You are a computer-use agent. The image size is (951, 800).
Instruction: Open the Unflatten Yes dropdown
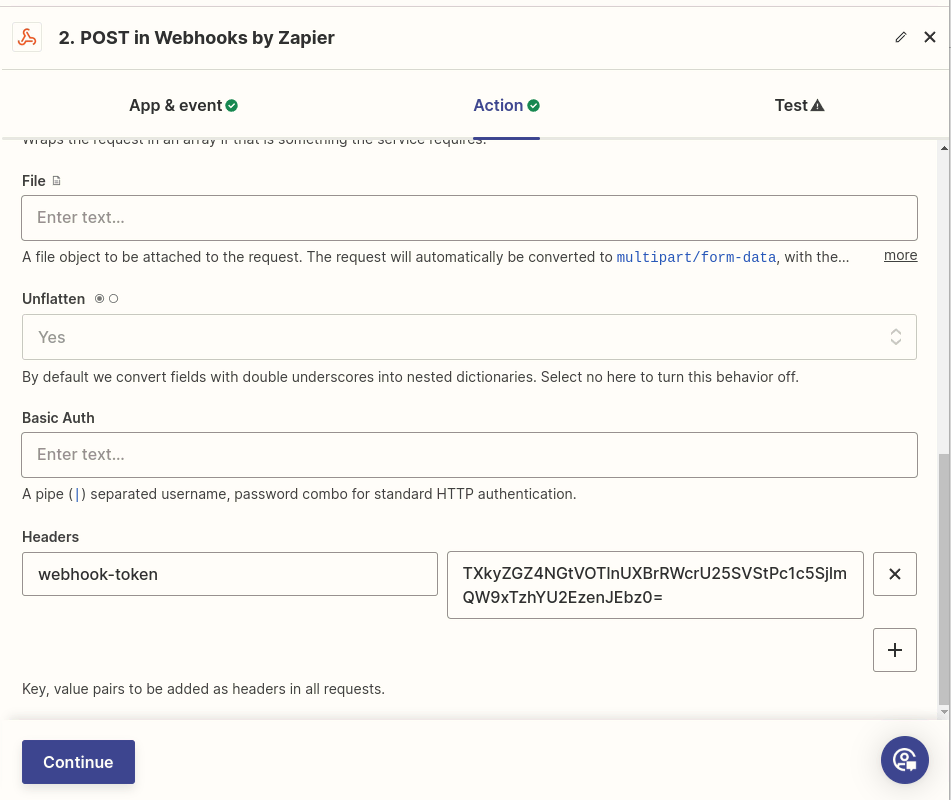469,337
